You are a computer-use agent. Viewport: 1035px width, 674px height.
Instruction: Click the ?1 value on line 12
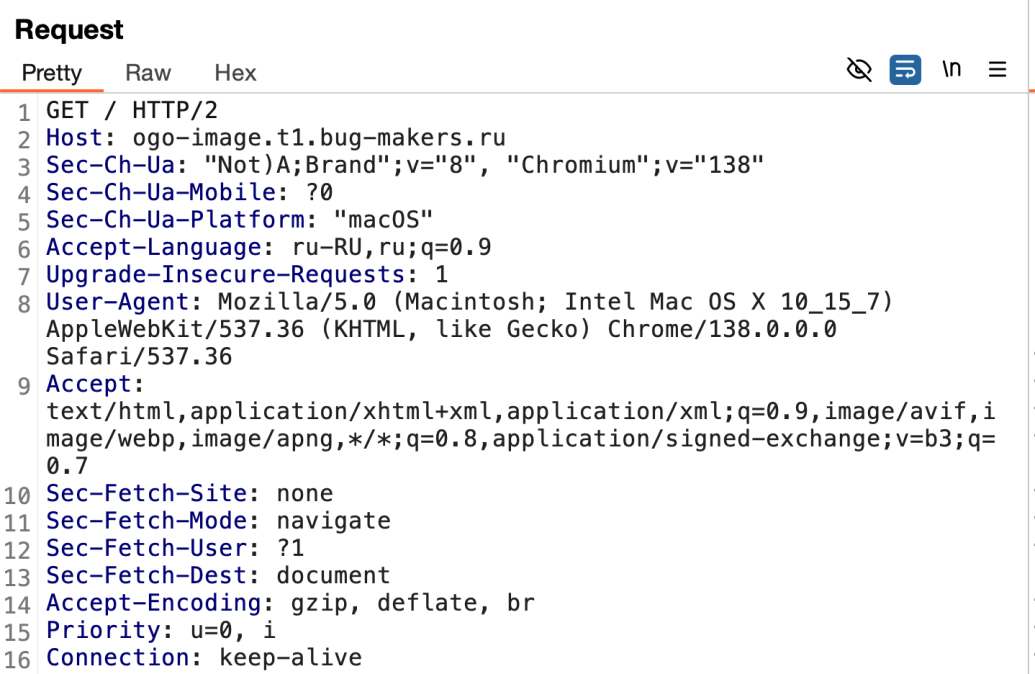[x=290, y=548]
